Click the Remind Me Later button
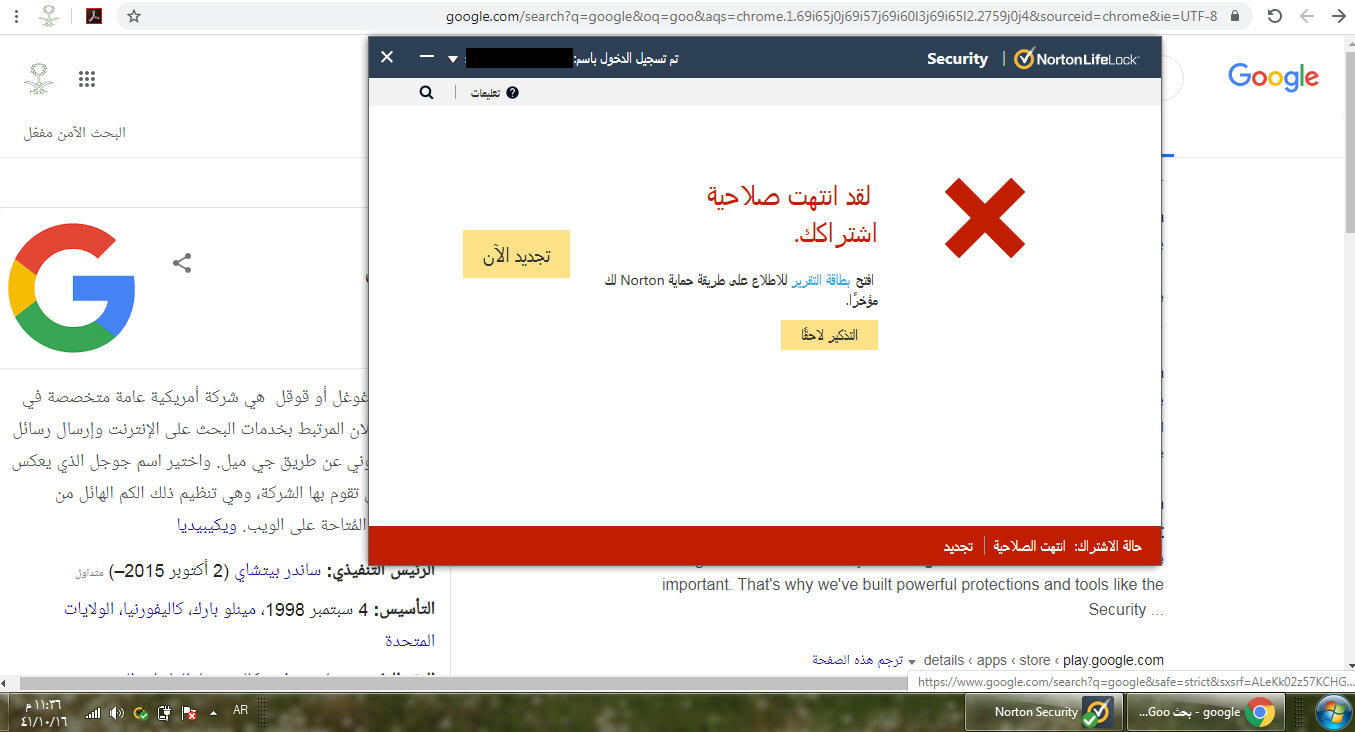1355x732 pixels. (x=829, y=335)
